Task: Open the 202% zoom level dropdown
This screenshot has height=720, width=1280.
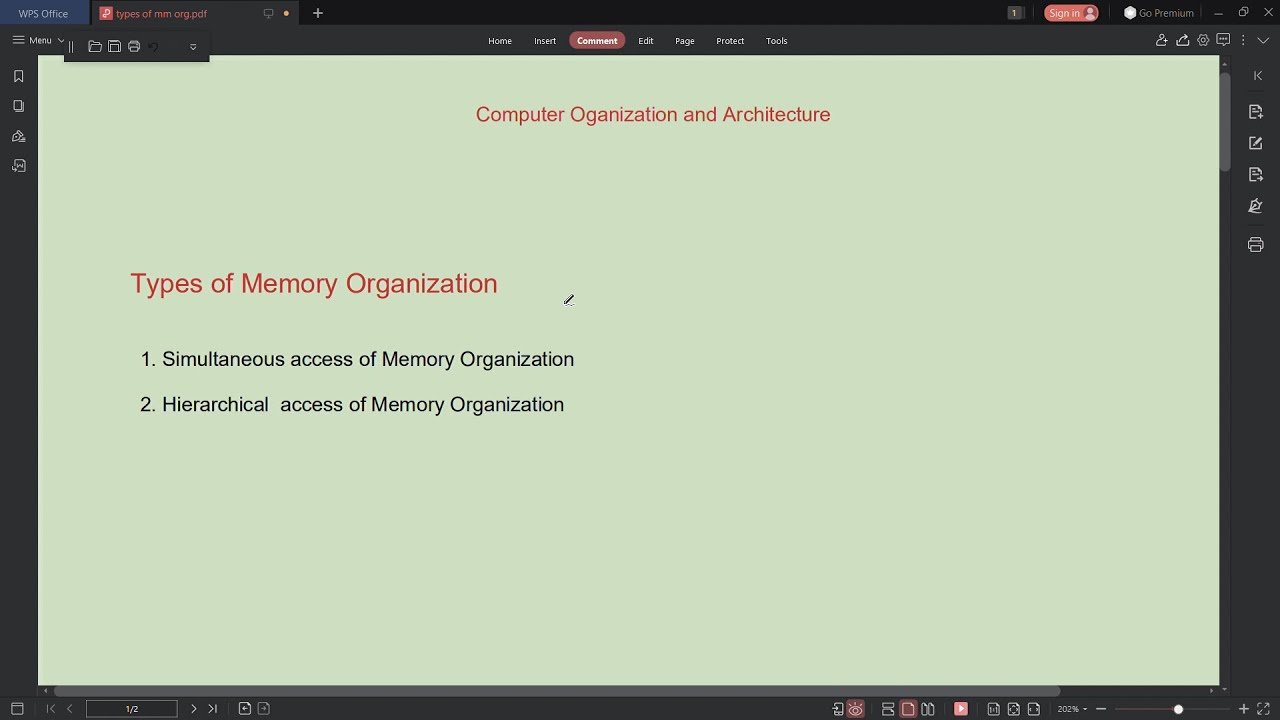Action: pyautogui.click(x=1072, y=709)
